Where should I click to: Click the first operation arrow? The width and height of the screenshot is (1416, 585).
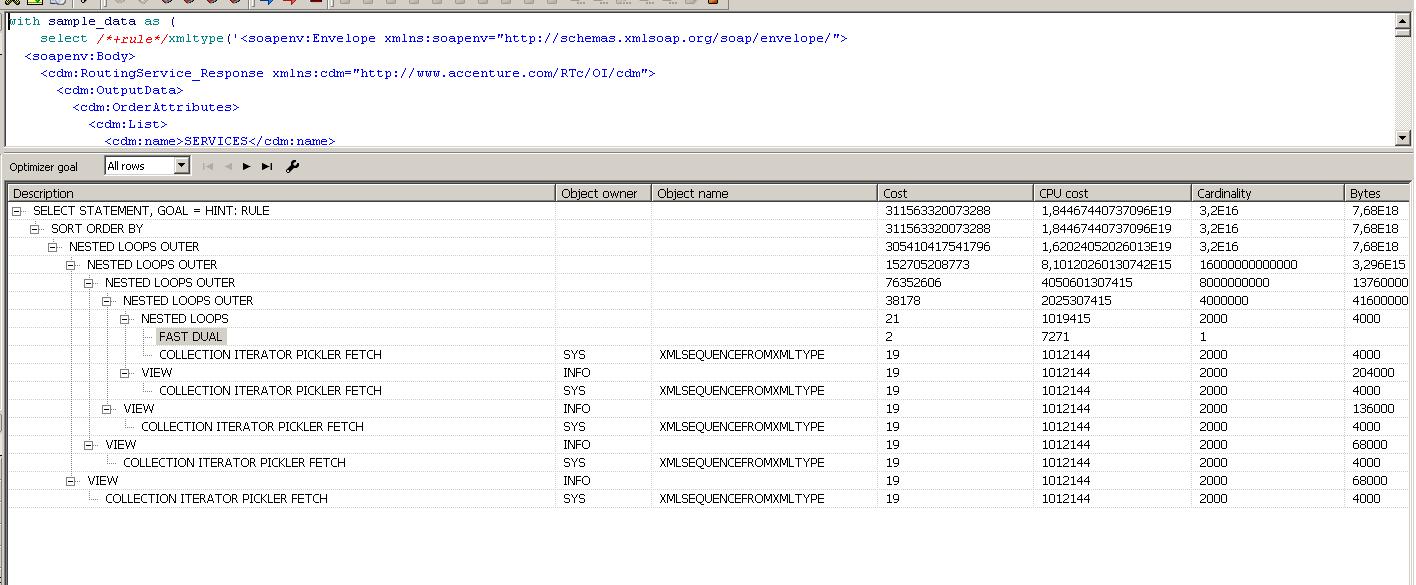pyautogui.click(x=208, y=166)
